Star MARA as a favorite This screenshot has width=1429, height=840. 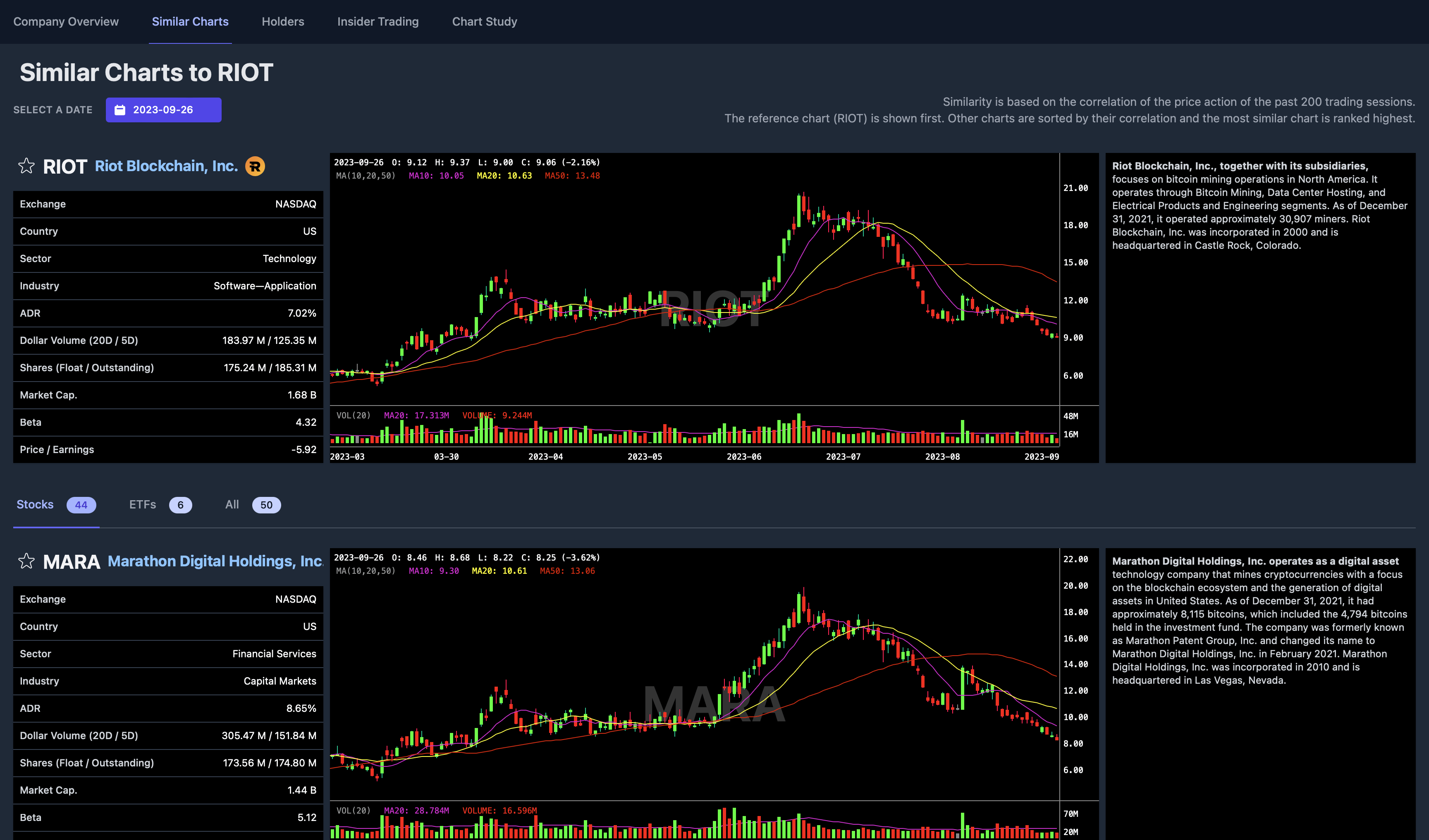[x=26, y=561]
